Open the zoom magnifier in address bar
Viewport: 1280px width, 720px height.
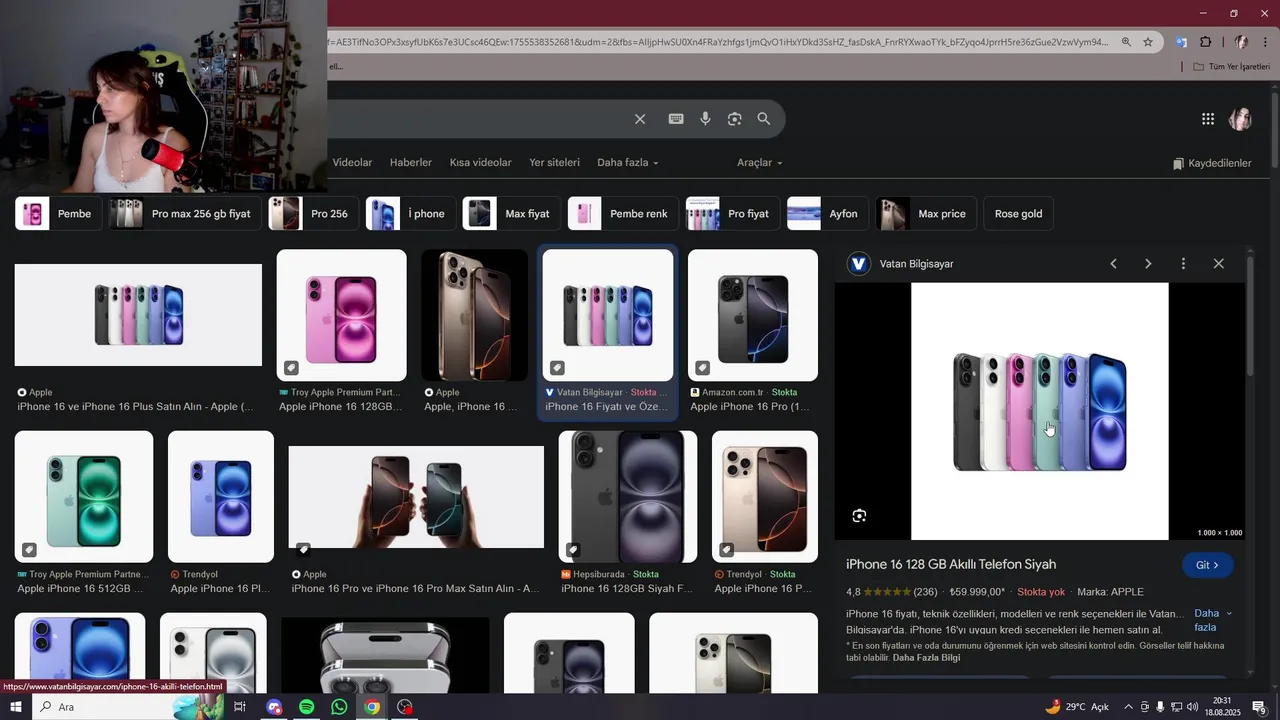point(1126,42)
